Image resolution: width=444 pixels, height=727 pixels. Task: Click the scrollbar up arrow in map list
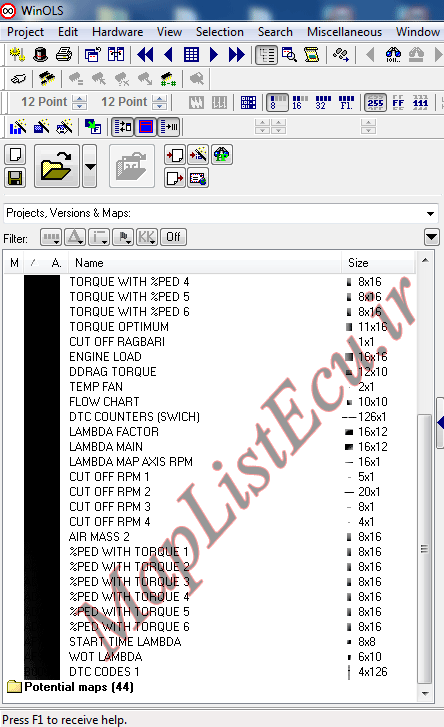click(x=425, y=261)
